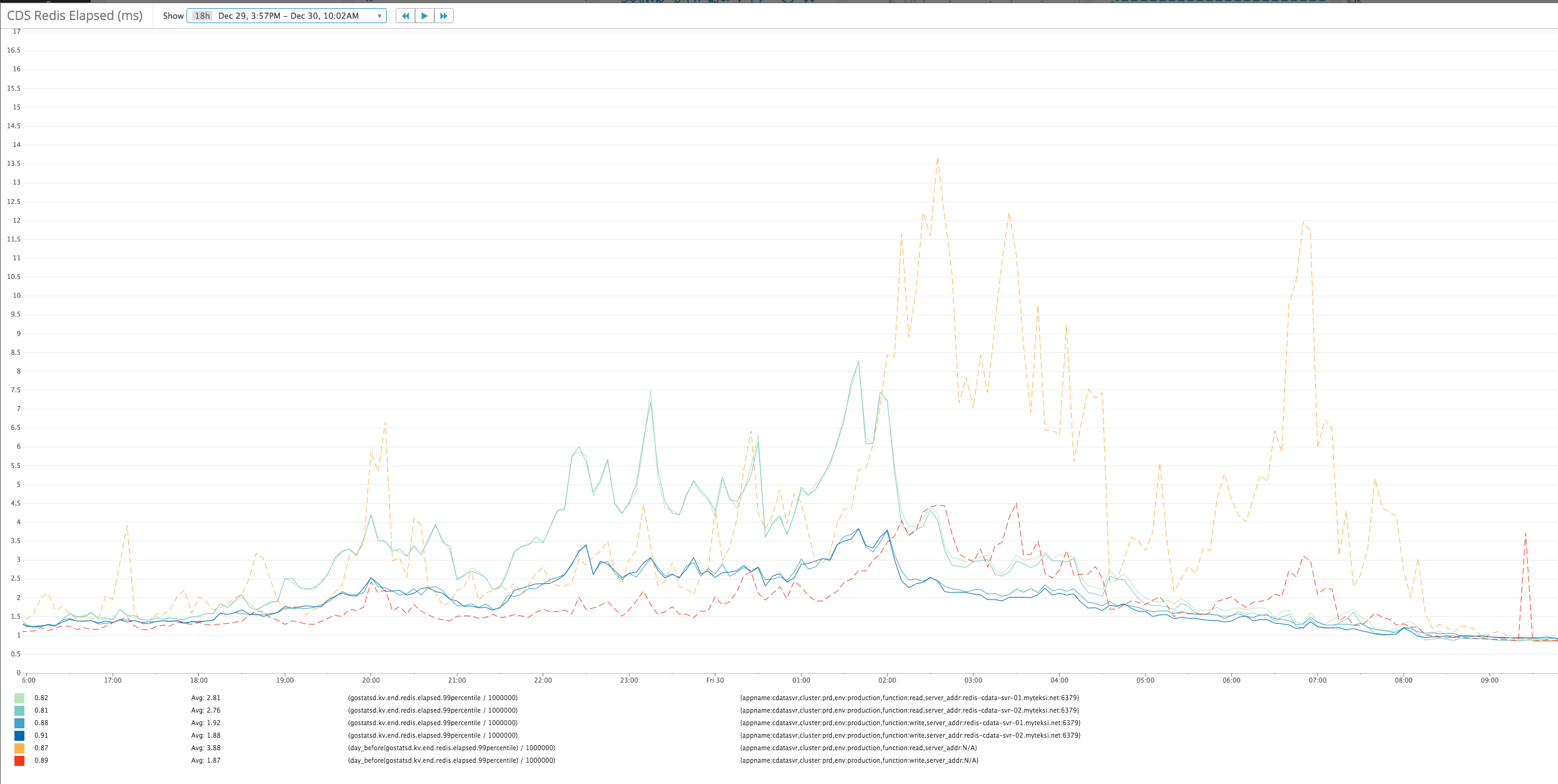Click the teal legend swatch for read svr-02
The height and width of the screenshot is (784, 1558).
(19, 710)
